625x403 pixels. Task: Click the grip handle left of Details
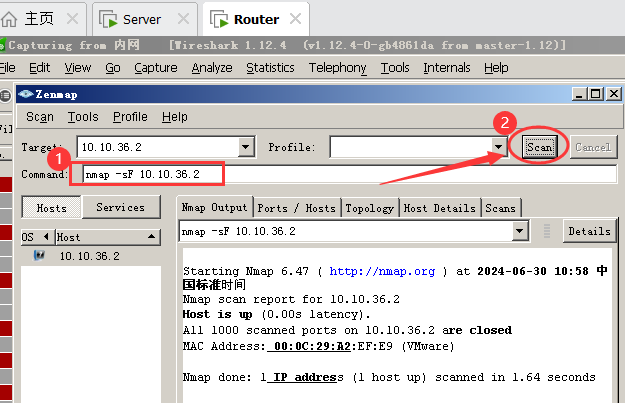(x=547, y=231)
